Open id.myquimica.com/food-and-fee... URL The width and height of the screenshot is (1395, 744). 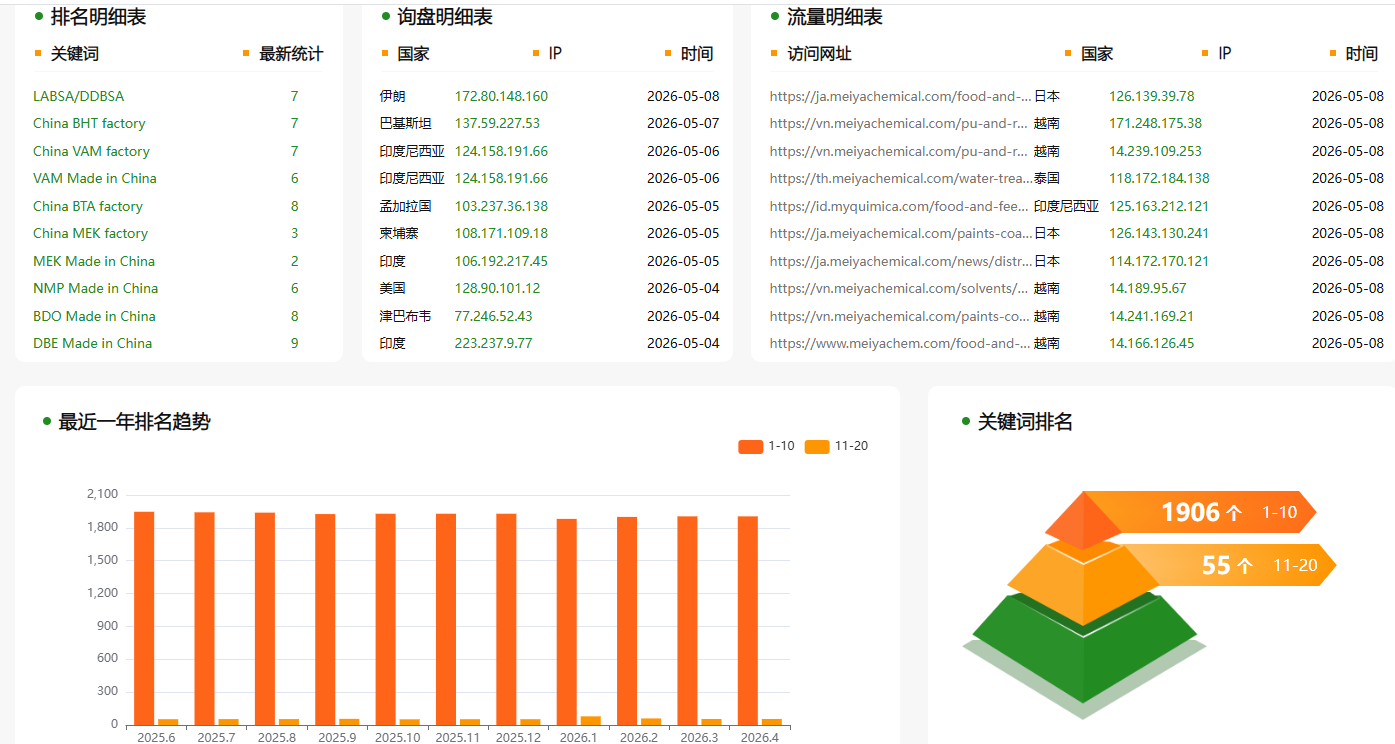click(x=900, y=206)
